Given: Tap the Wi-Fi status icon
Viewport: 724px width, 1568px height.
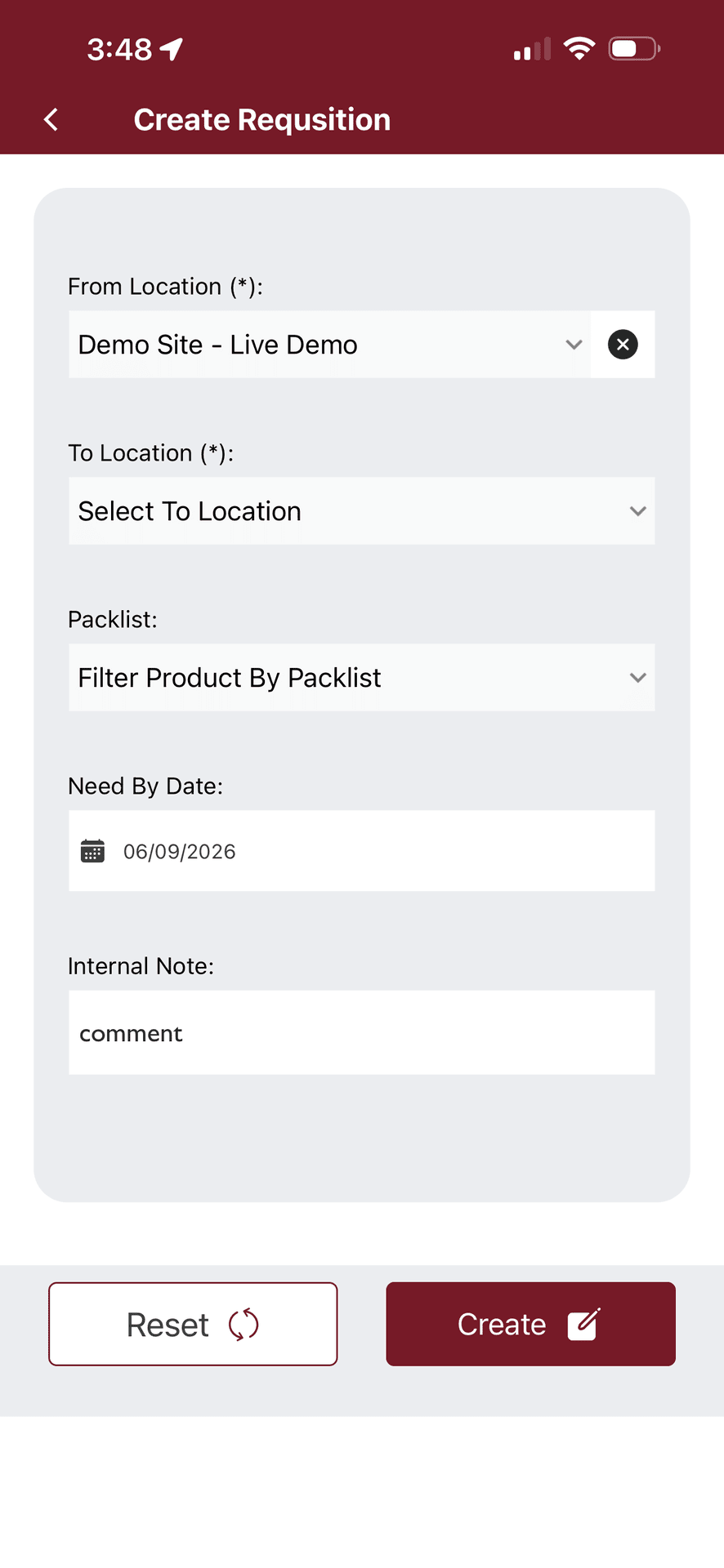Looking at the screenshot, I should pyautogui.click(x=579, y=49).
